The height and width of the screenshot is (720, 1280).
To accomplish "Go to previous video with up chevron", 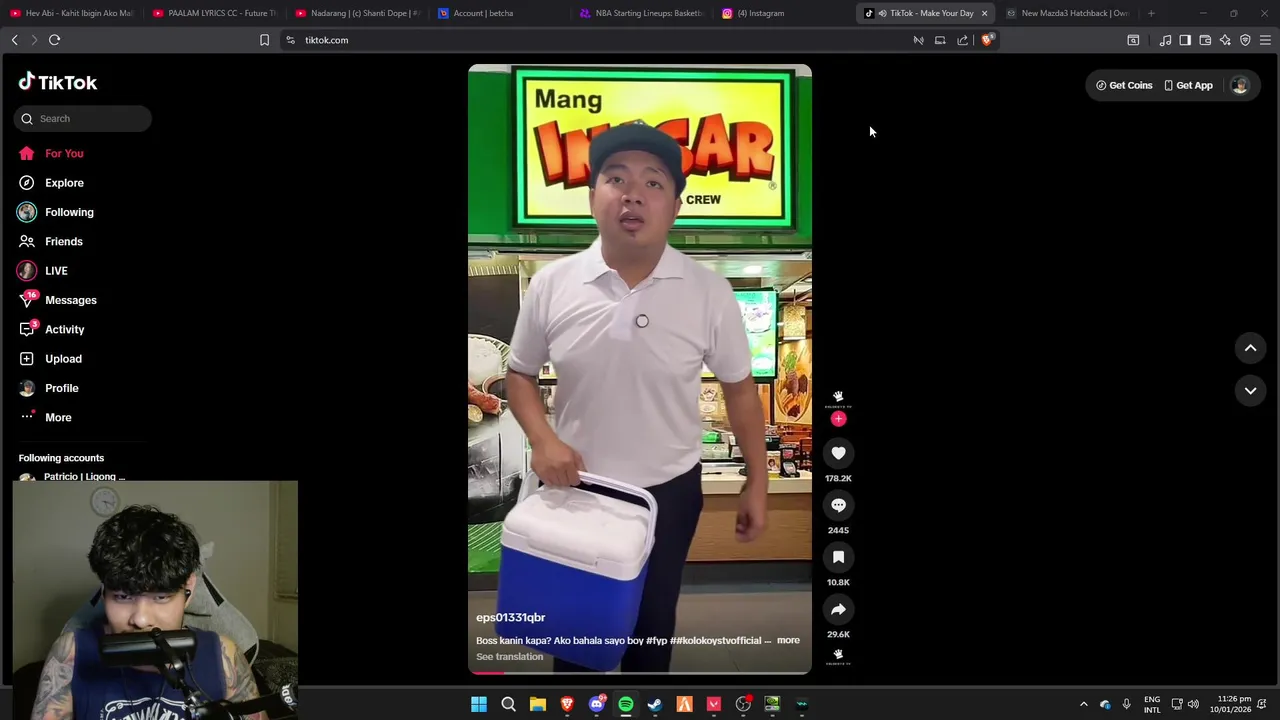I will (1250, 348).
